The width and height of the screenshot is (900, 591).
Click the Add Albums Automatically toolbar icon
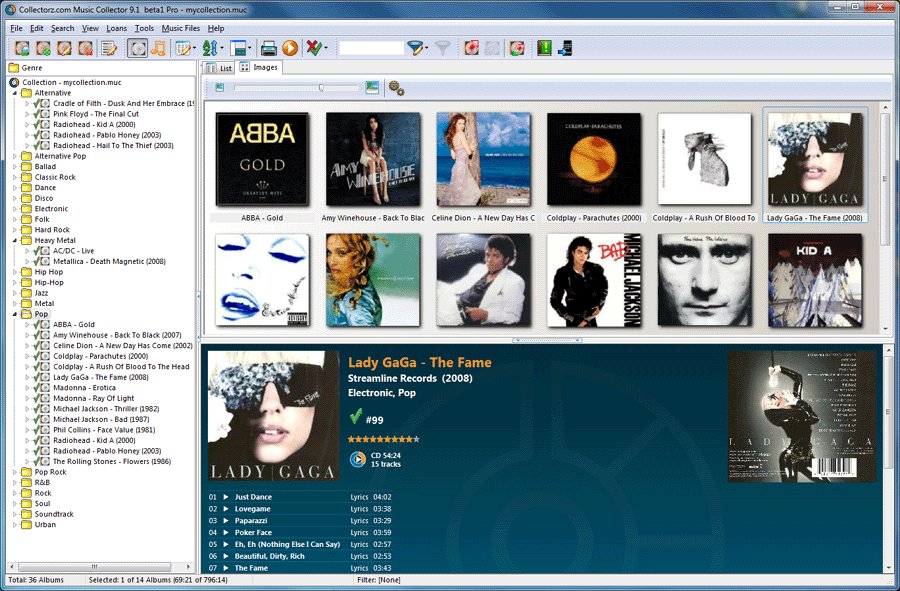[22, 48]
